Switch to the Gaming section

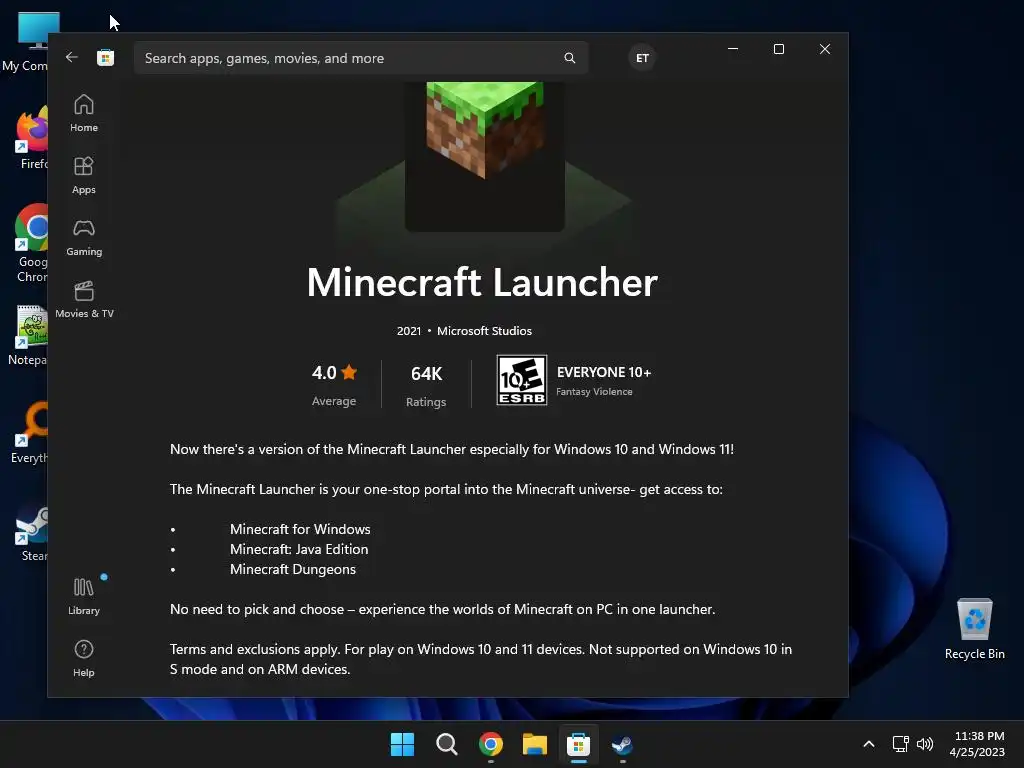[84, 237]
